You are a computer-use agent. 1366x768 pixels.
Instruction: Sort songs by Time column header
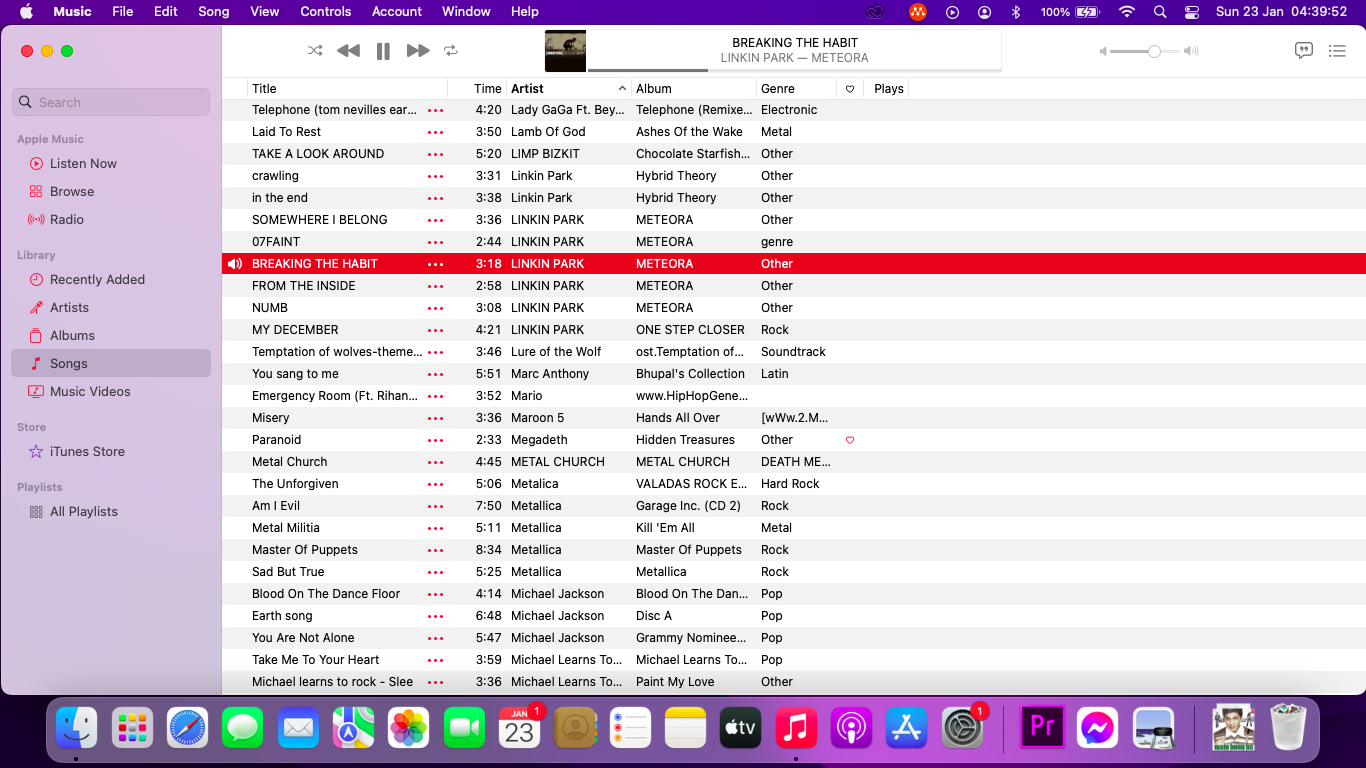(478, 88)
